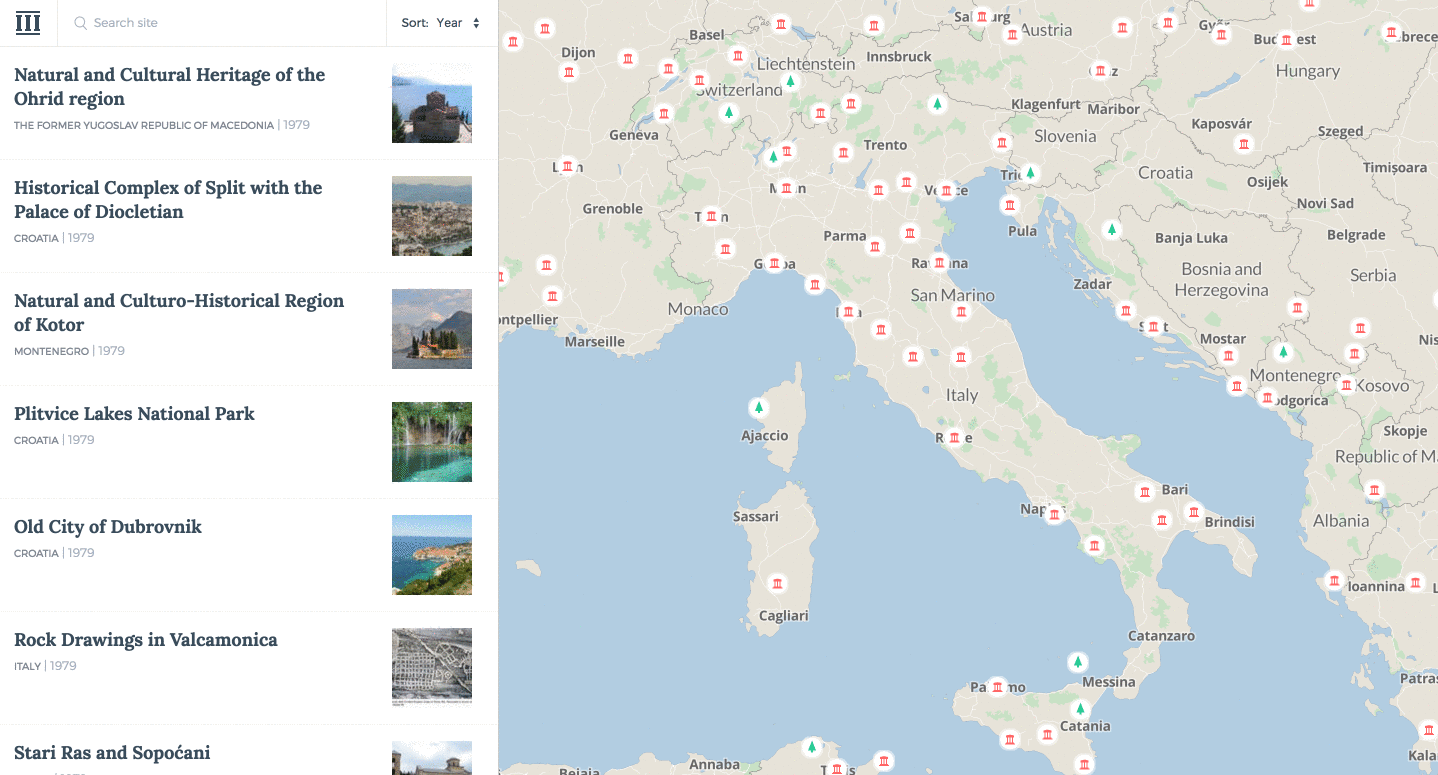Screen dimensions: 1438x775
Task: Select the tree marker above Catania
Action: 1079,709
